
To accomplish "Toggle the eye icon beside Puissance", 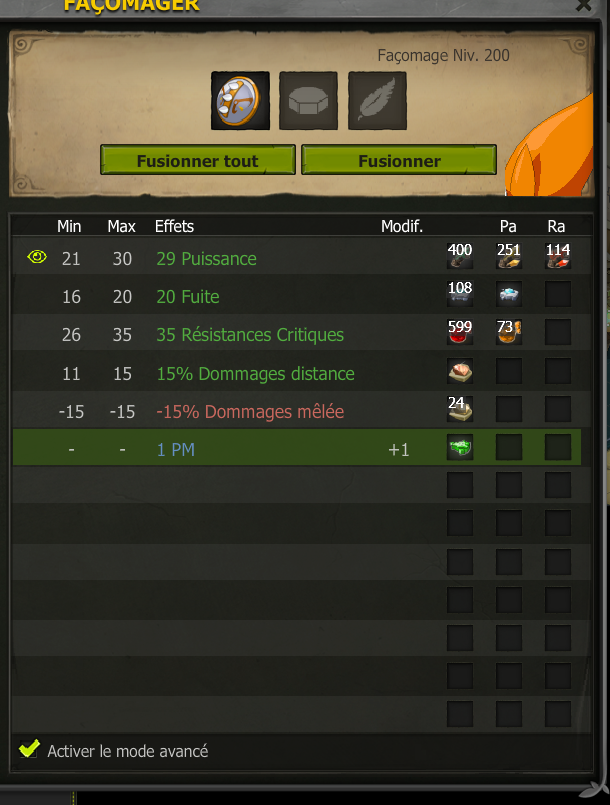I will pyautogui.click(x=37, y=256).
